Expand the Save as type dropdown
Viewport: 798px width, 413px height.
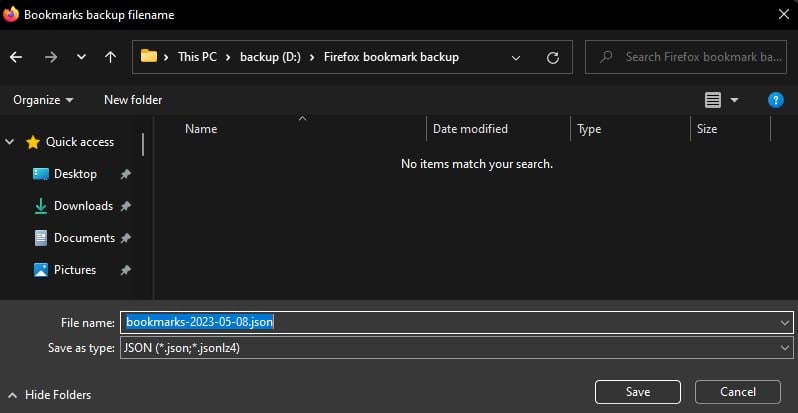(x=784, y=347)
